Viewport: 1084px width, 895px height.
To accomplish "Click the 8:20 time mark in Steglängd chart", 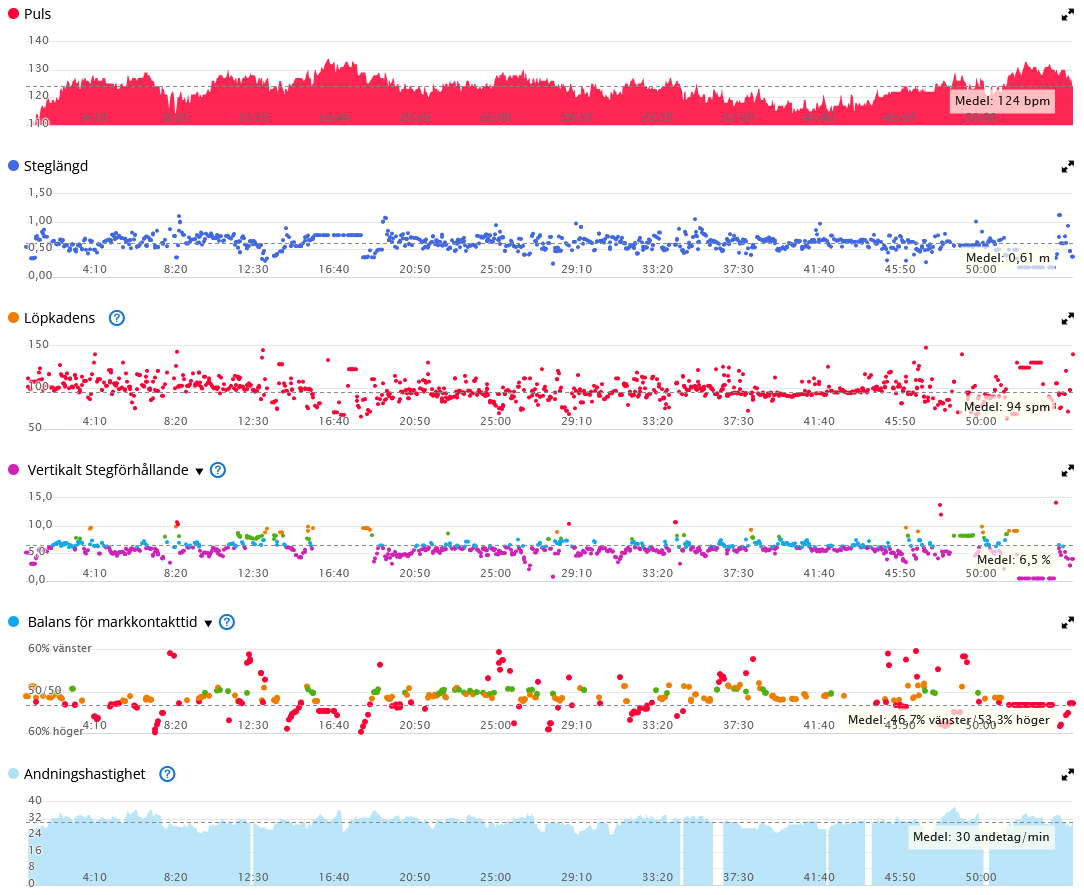I will click(176, 269).
